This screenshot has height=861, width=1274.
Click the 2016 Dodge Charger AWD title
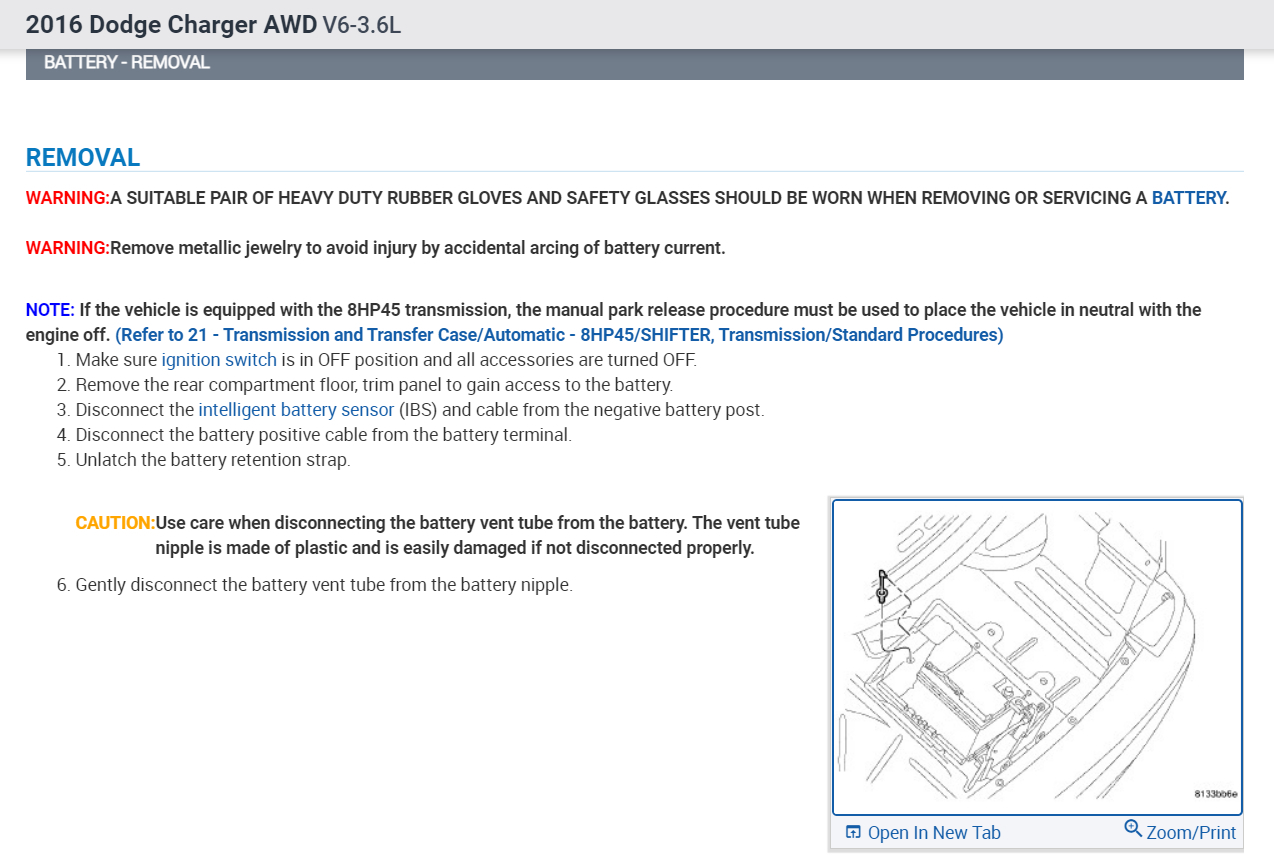171,24
